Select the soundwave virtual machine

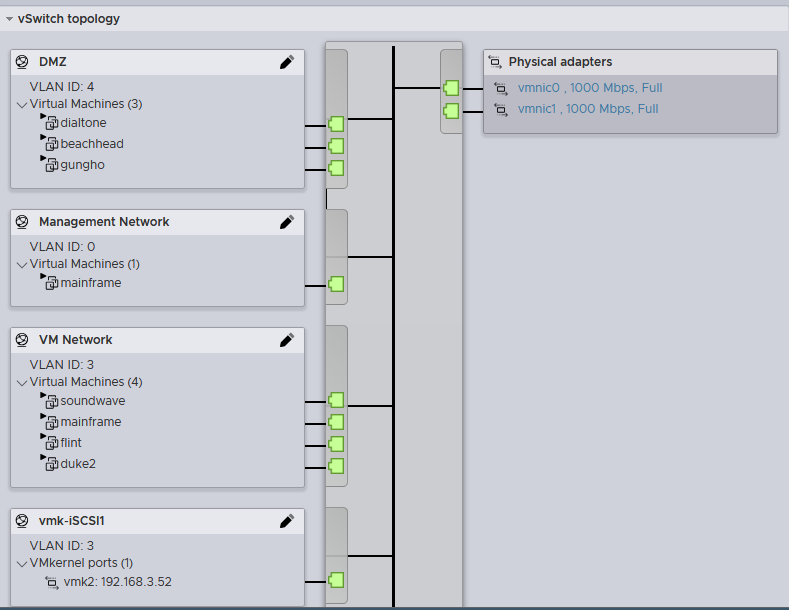(x=93, y=401)
